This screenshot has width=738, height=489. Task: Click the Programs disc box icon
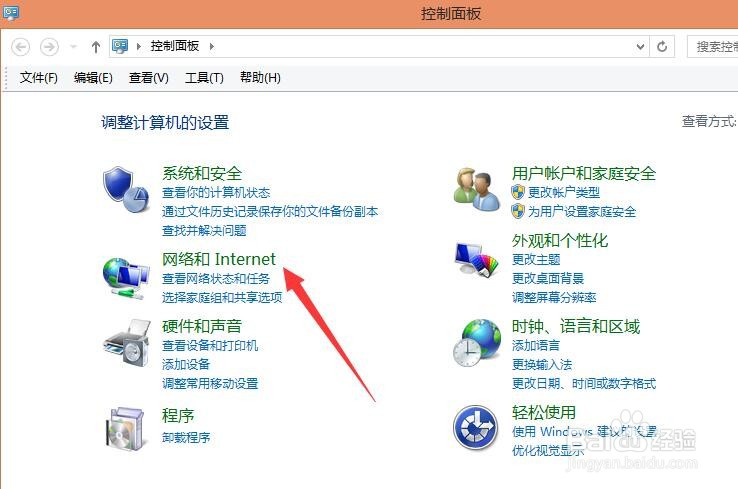click(125, 428)
